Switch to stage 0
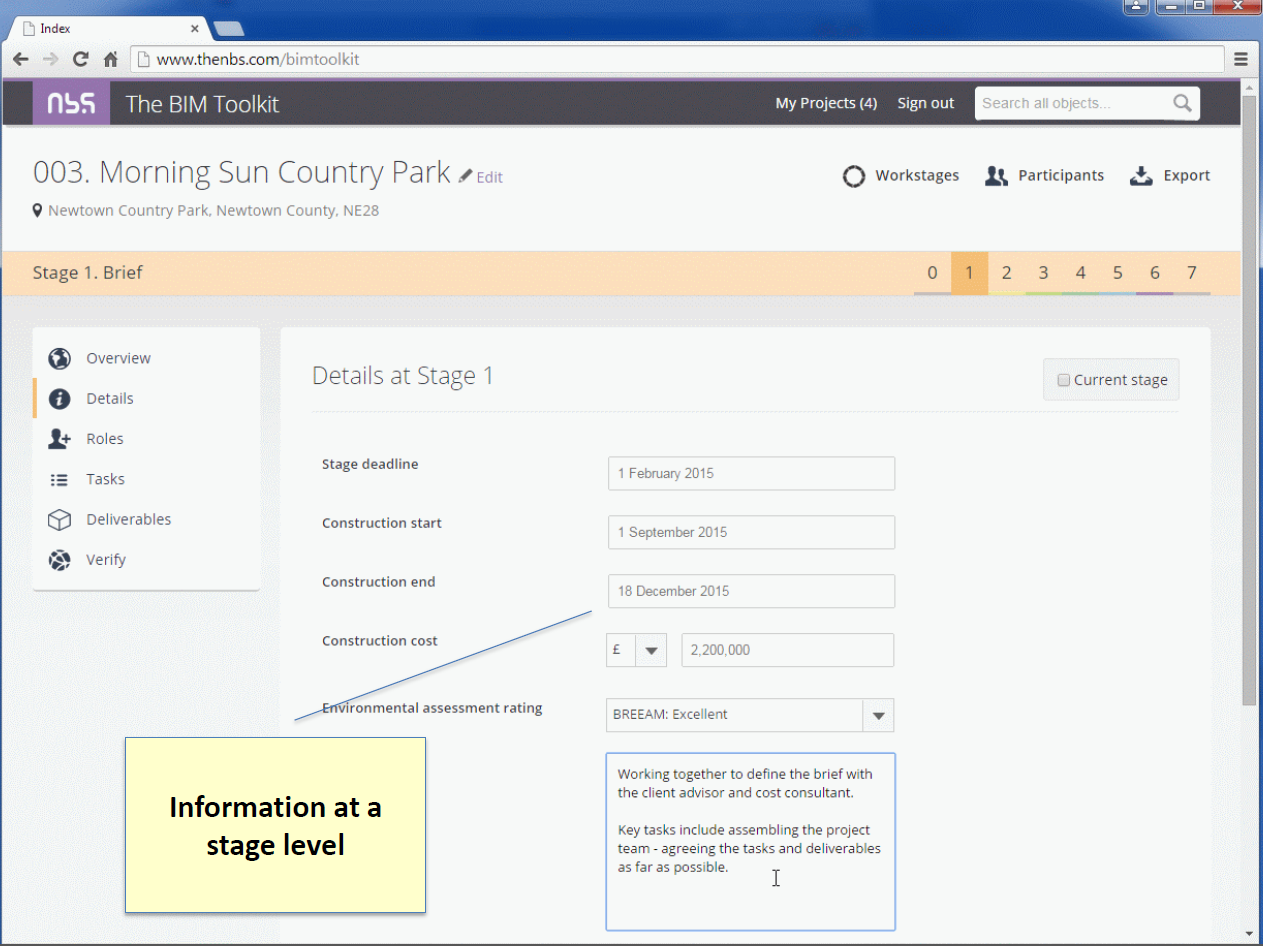1263x946 pixels. [x=932, y=273]
